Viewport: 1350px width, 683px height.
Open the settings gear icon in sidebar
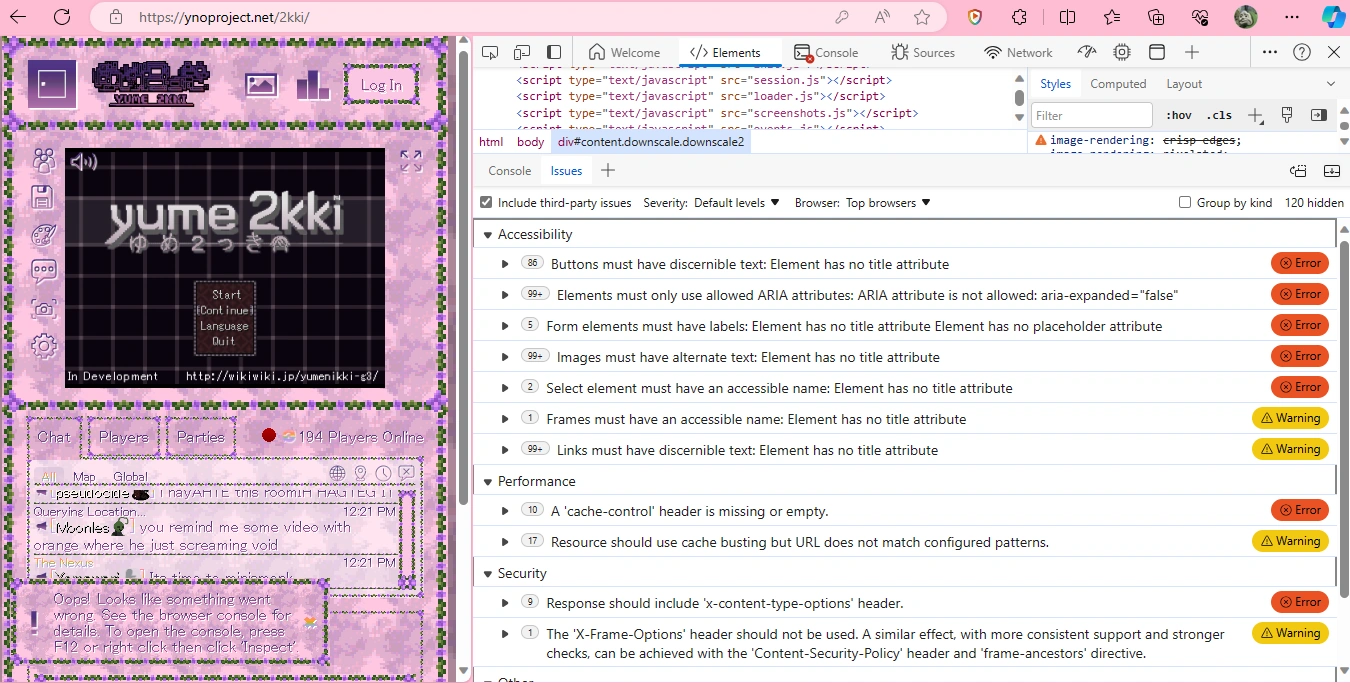click(x=43, y=345)
